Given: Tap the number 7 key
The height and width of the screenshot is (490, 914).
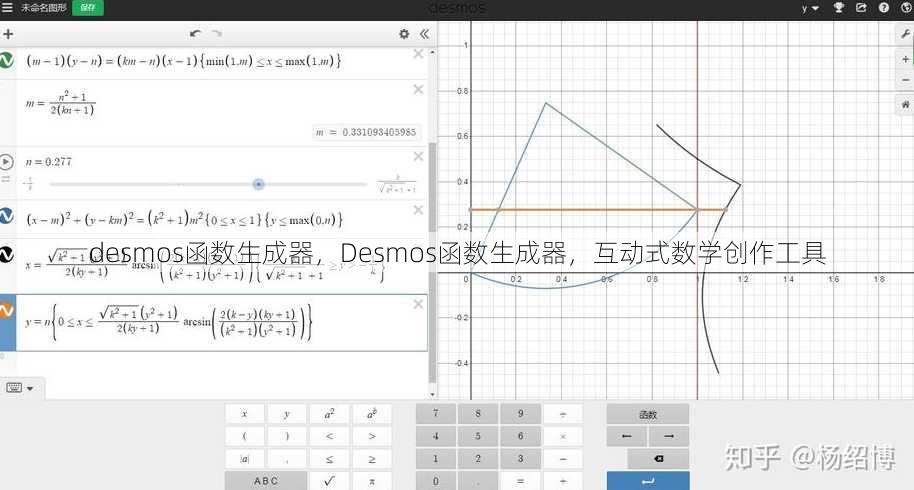Looking at the screenshot, I should [x=435, y=414].
